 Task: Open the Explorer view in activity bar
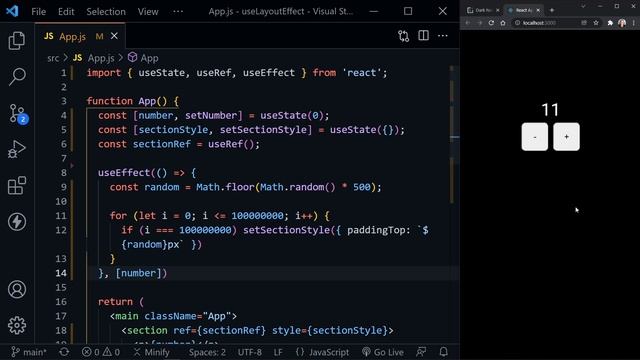click(x=17, y=41)
